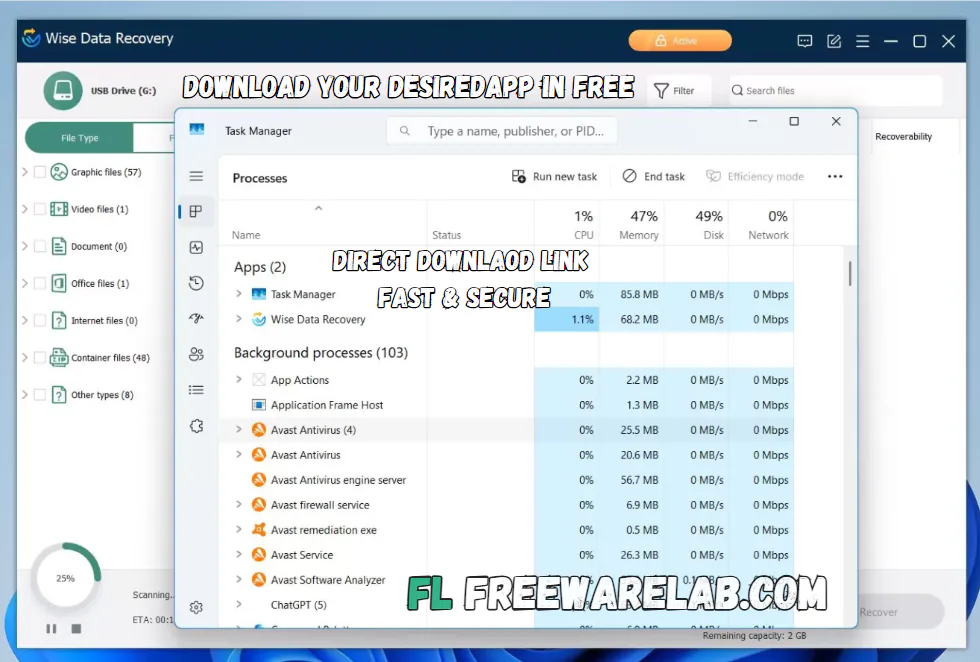Pause the scan with pause button
The image size is (980, 662).
pyautogui.click(x=51, y=628)
